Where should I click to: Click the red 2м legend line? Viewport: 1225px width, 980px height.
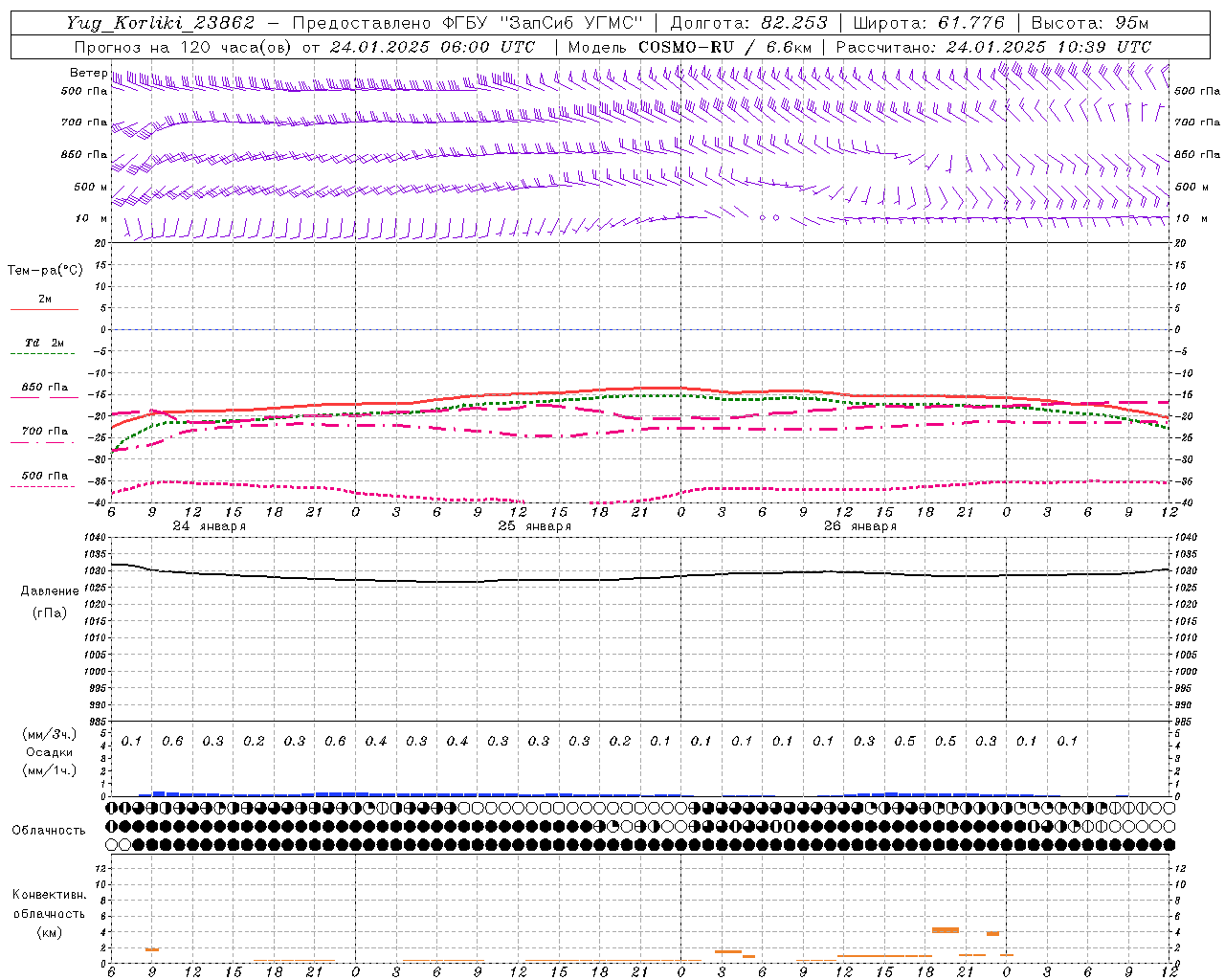pos(44,310)
